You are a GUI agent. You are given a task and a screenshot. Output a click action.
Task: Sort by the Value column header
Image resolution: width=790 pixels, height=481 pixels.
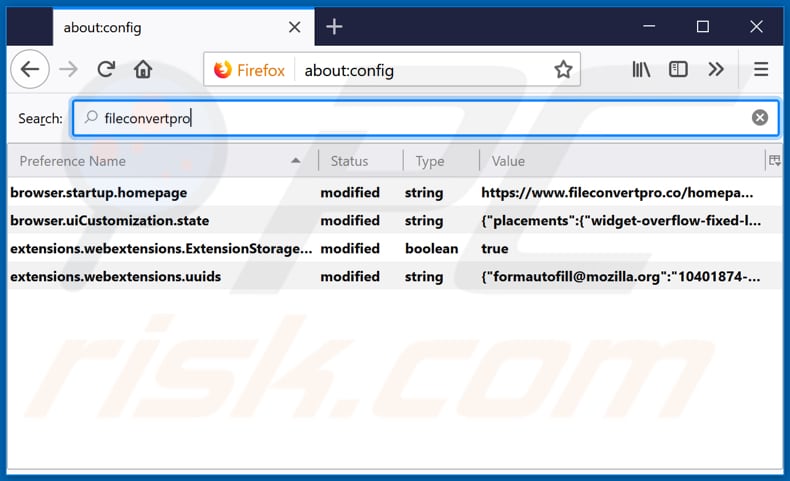[622, 161]
